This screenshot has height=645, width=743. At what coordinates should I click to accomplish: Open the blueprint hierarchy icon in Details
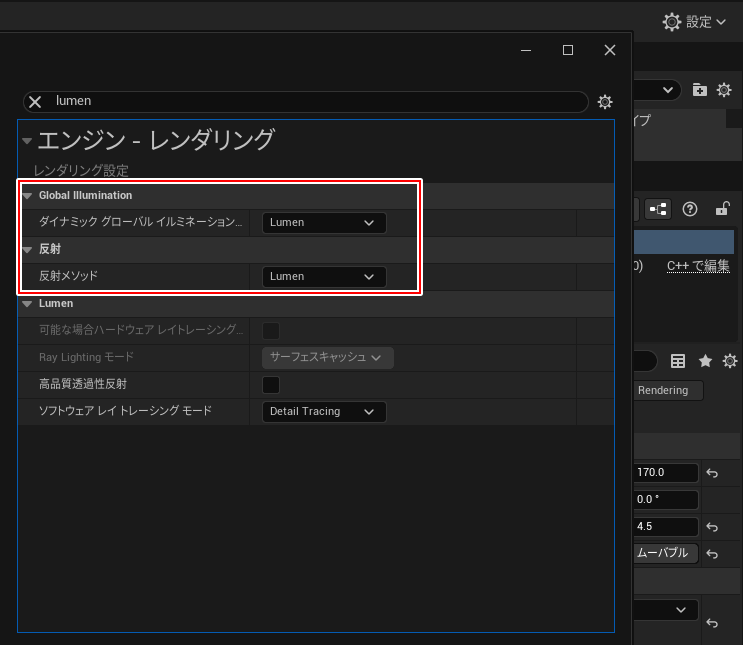658,209
